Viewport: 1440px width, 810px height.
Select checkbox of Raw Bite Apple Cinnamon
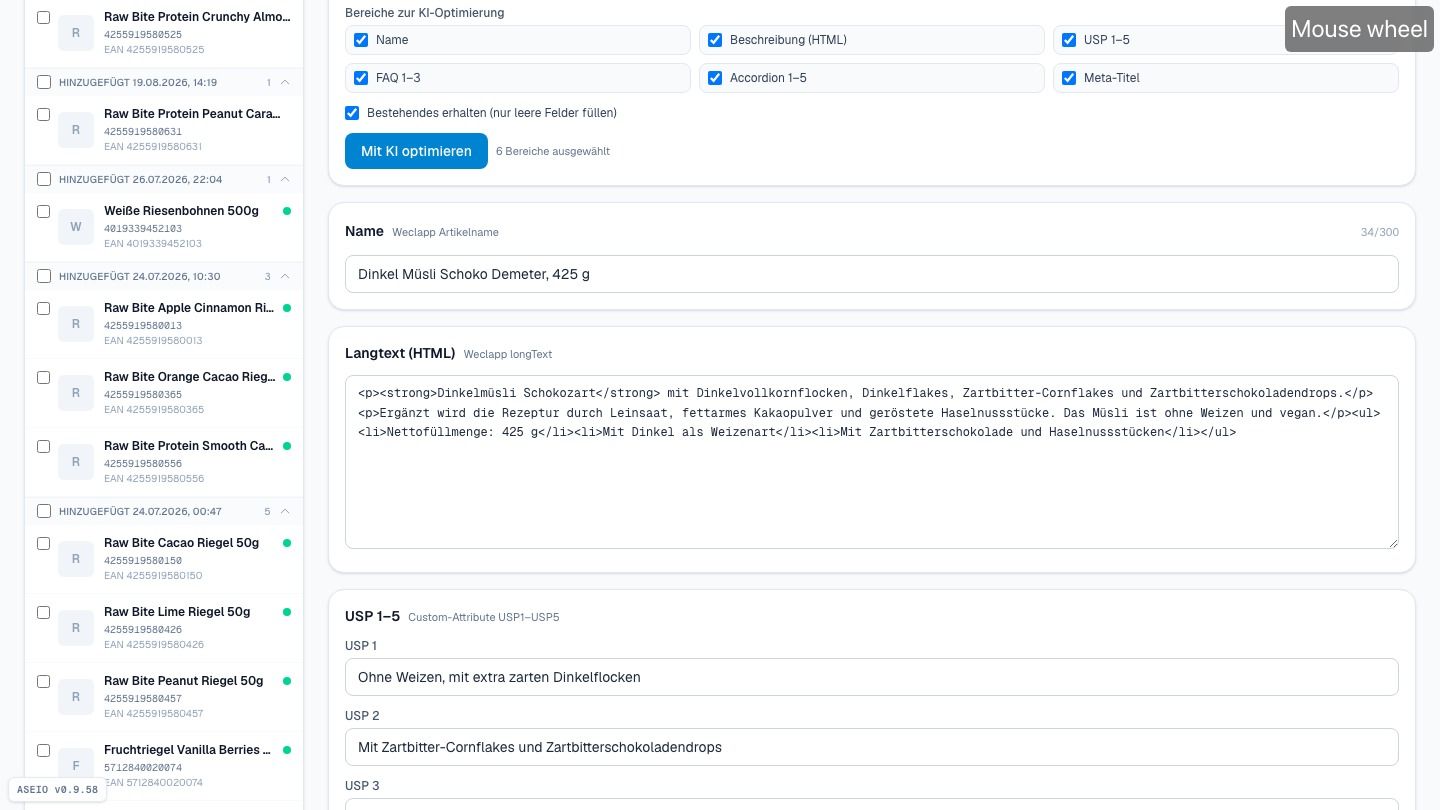point(44,308)
